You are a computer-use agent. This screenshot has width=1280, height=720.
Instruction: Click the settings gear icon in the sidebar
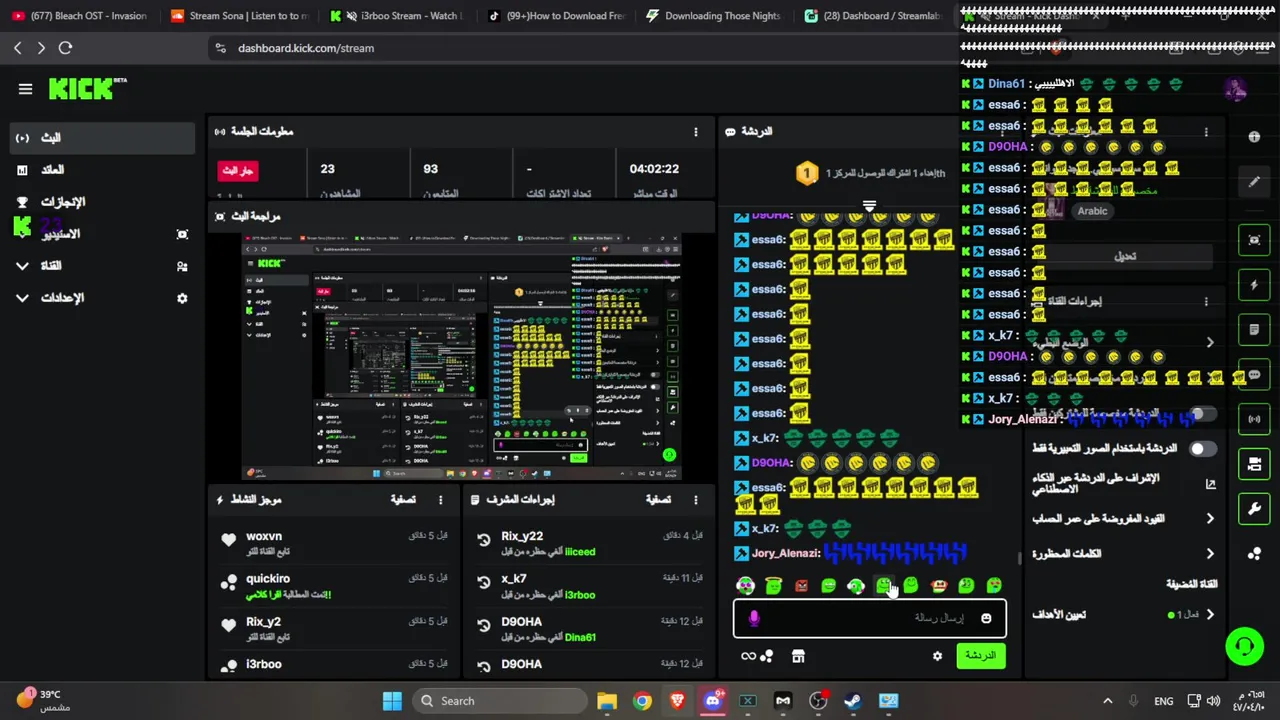[x=182, y=298]
